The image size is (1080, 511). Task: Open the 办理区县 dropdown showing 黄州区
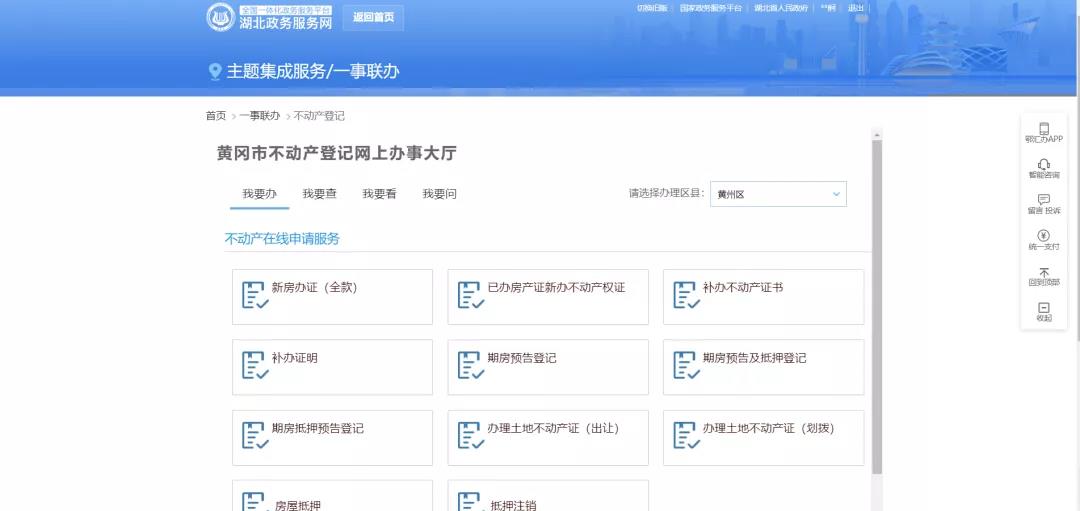point(778,194)
